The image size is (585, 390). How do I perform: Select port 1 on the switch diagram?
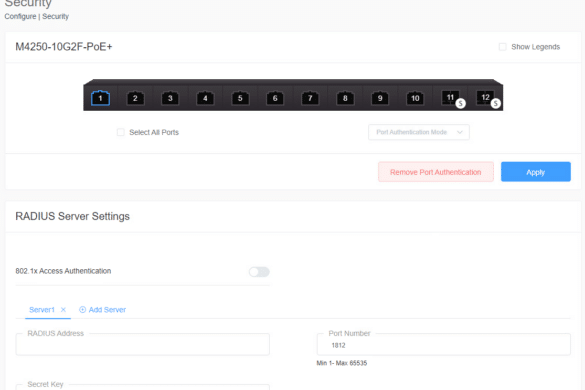click(100, 98)
